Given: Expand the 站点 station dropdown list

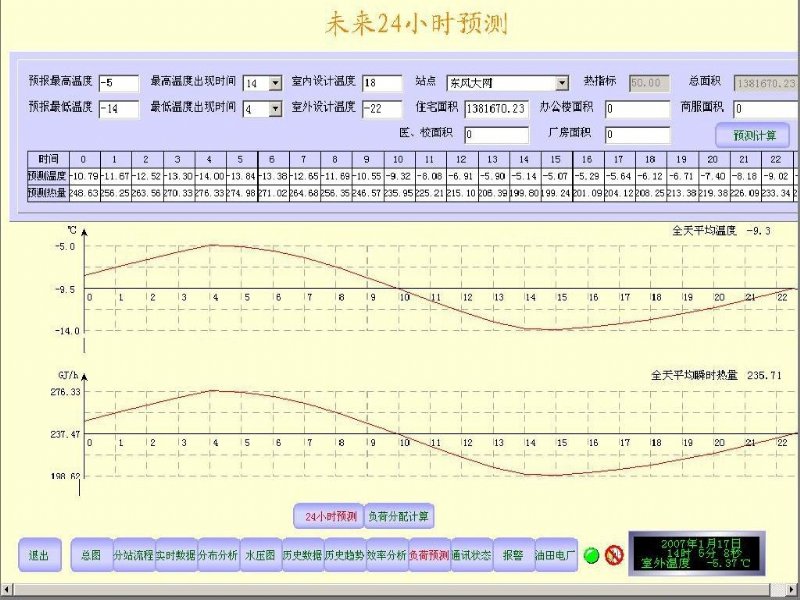Looking at the screenshot, I should coord(561,83).
